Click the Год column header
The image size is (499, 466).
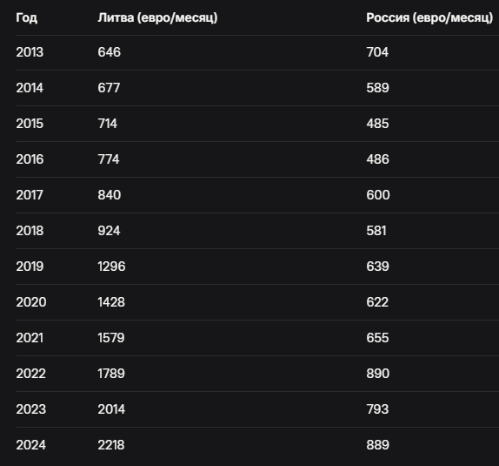coord(26,18)
